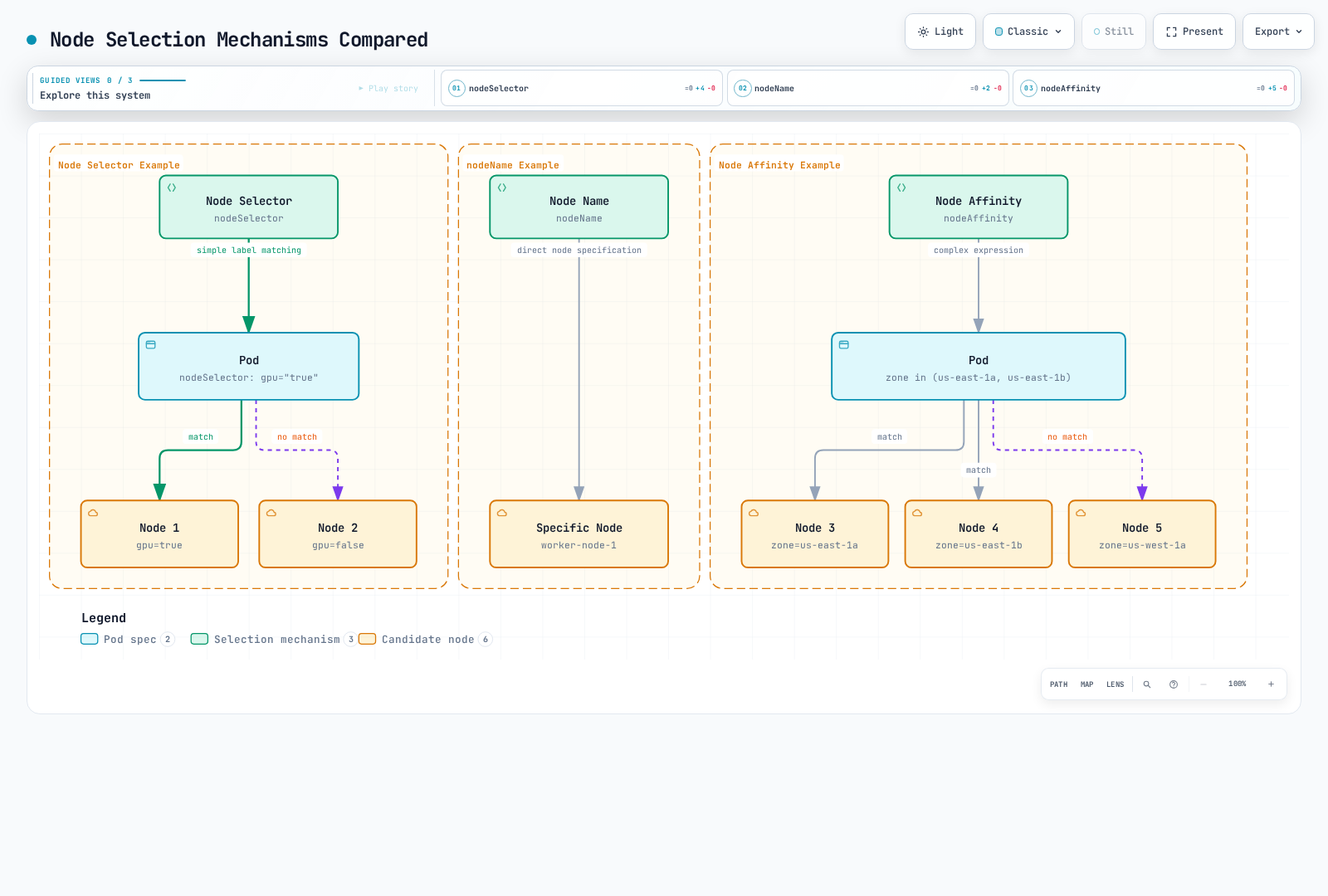The height and width of the screenshot is (896, 1328).
Task: Click the window icon on gpu Pod card
Action: (x=151, y=344)
